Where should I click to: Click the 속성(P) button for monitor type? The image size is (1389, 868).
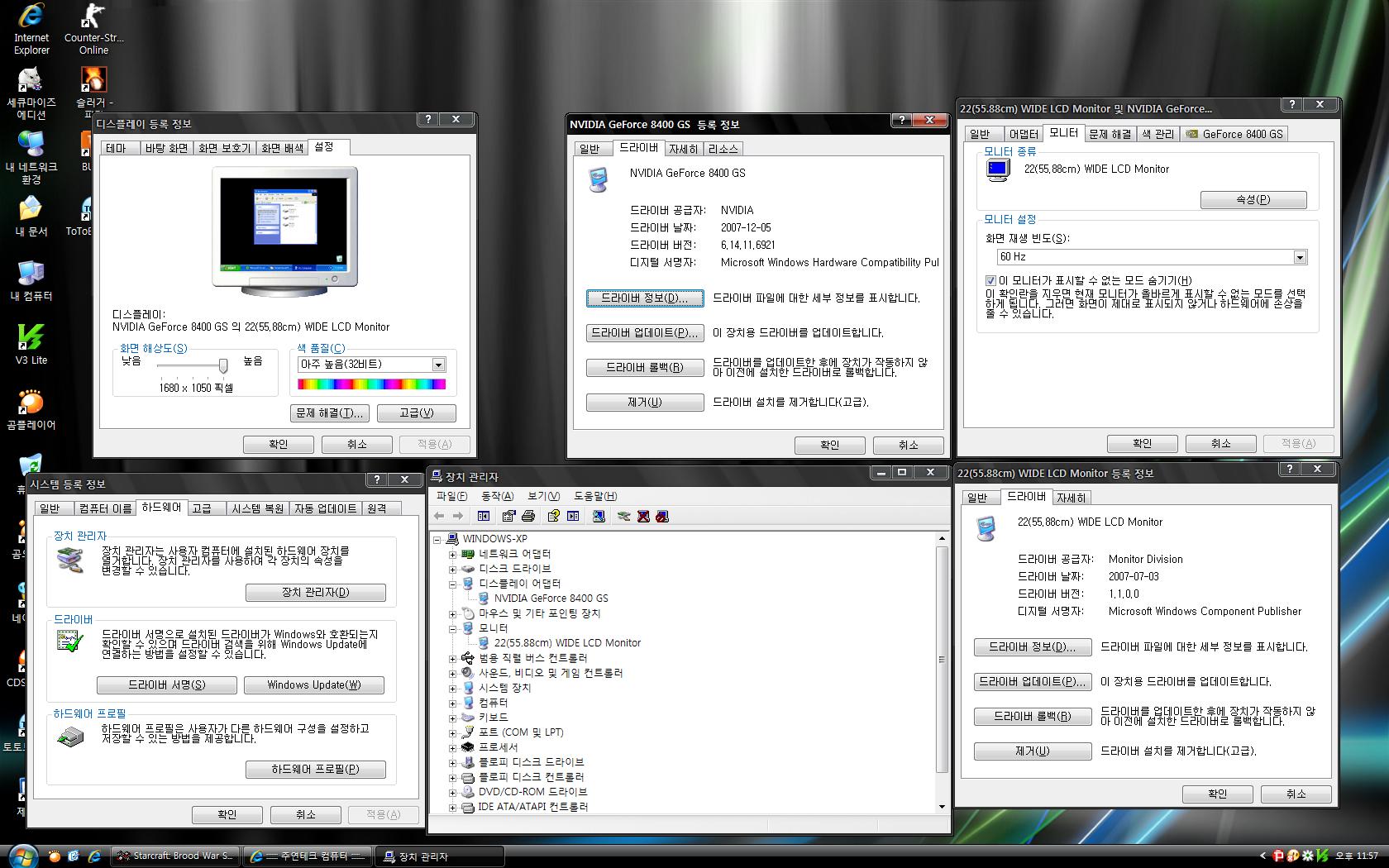coord(1253,200)
